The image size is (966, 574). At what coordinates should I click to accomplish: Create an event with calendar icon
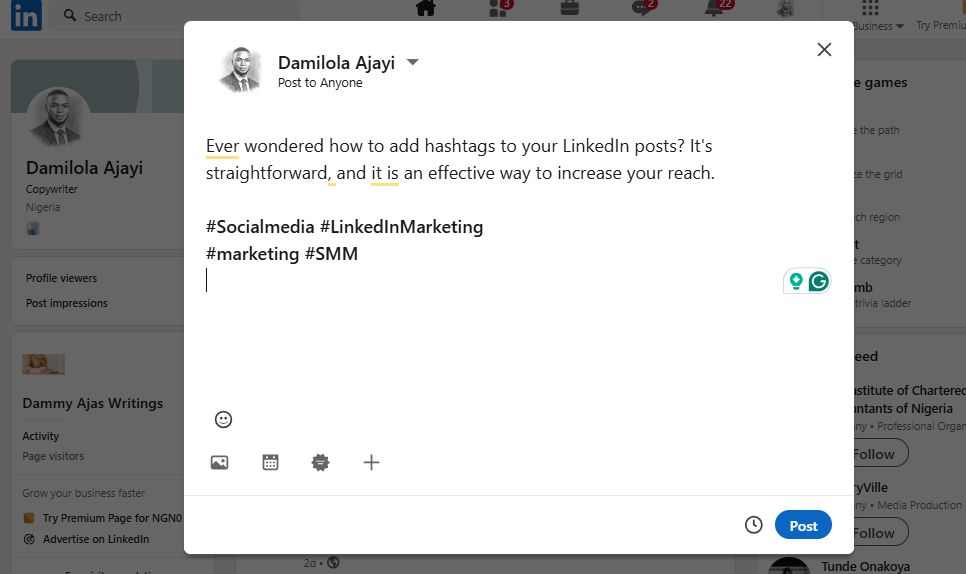click(270, 463)
